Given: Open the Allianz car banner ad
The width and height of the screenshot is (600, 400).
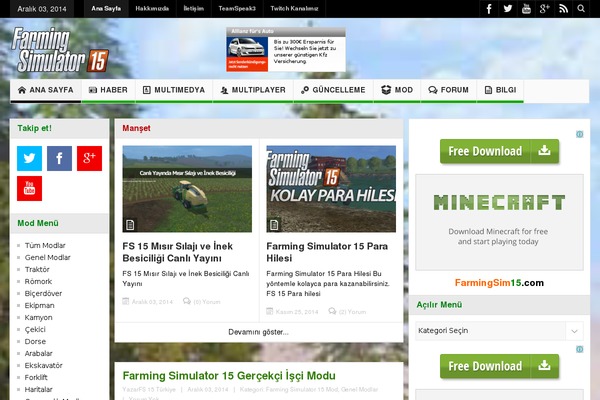Looking at the screenshot, I should pos(285,49).
